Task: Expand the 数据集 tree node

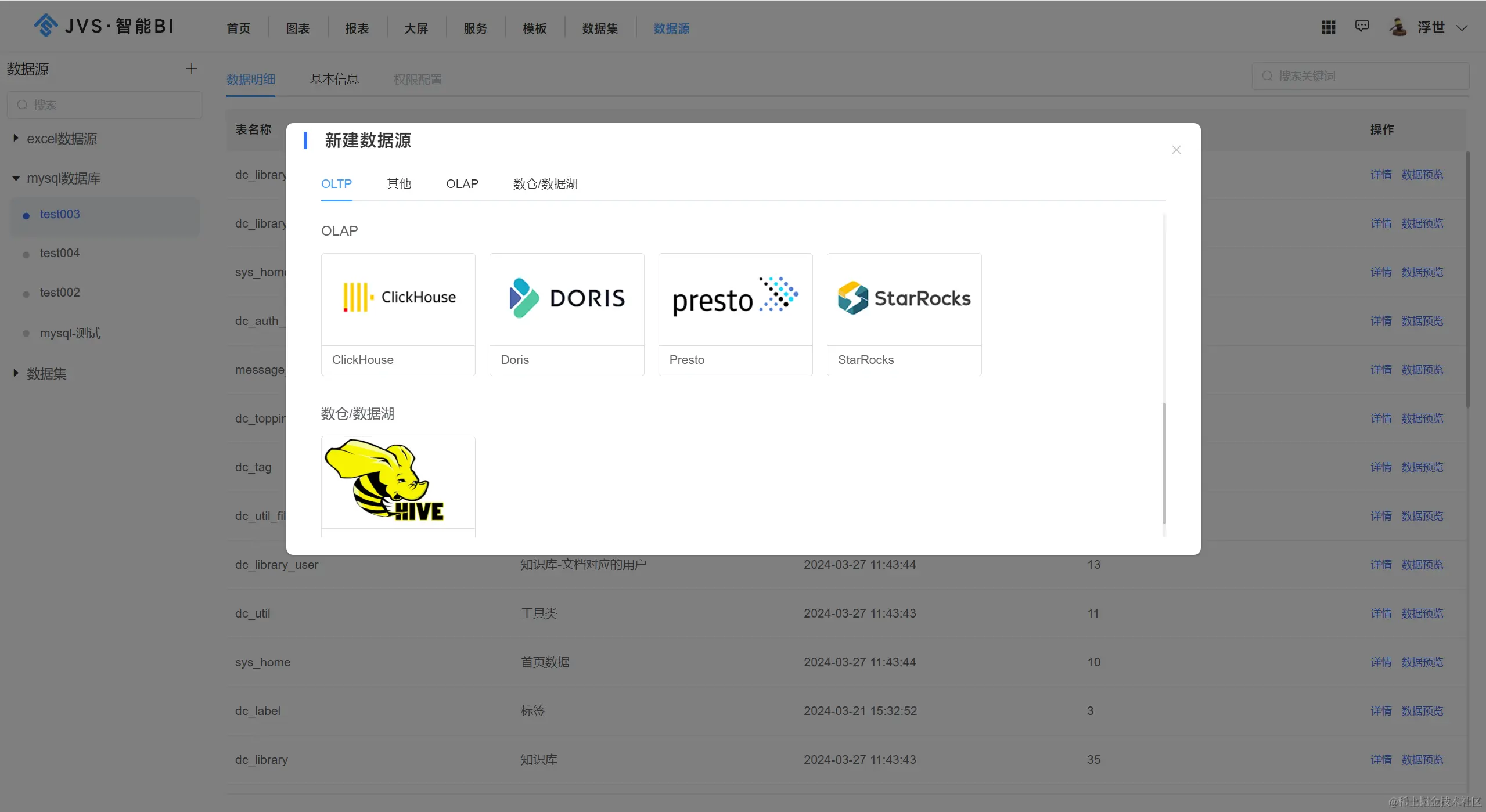Action: tap(16, 373)
